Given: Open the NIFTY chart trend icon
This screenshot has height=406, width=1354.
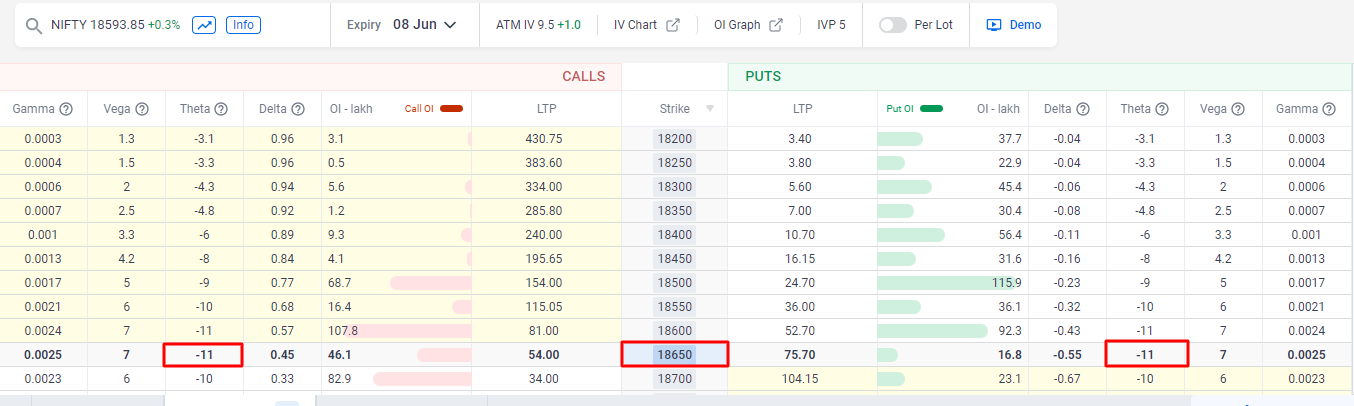Looking at the screenshot, I should (x=204, y=25).
